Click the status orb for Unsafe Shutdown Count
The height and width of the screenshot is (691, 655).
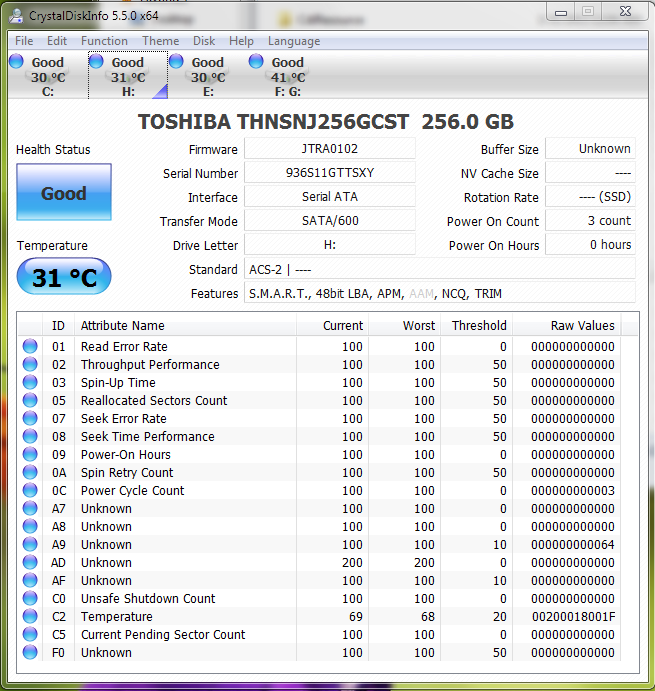(x=30, y=599)
